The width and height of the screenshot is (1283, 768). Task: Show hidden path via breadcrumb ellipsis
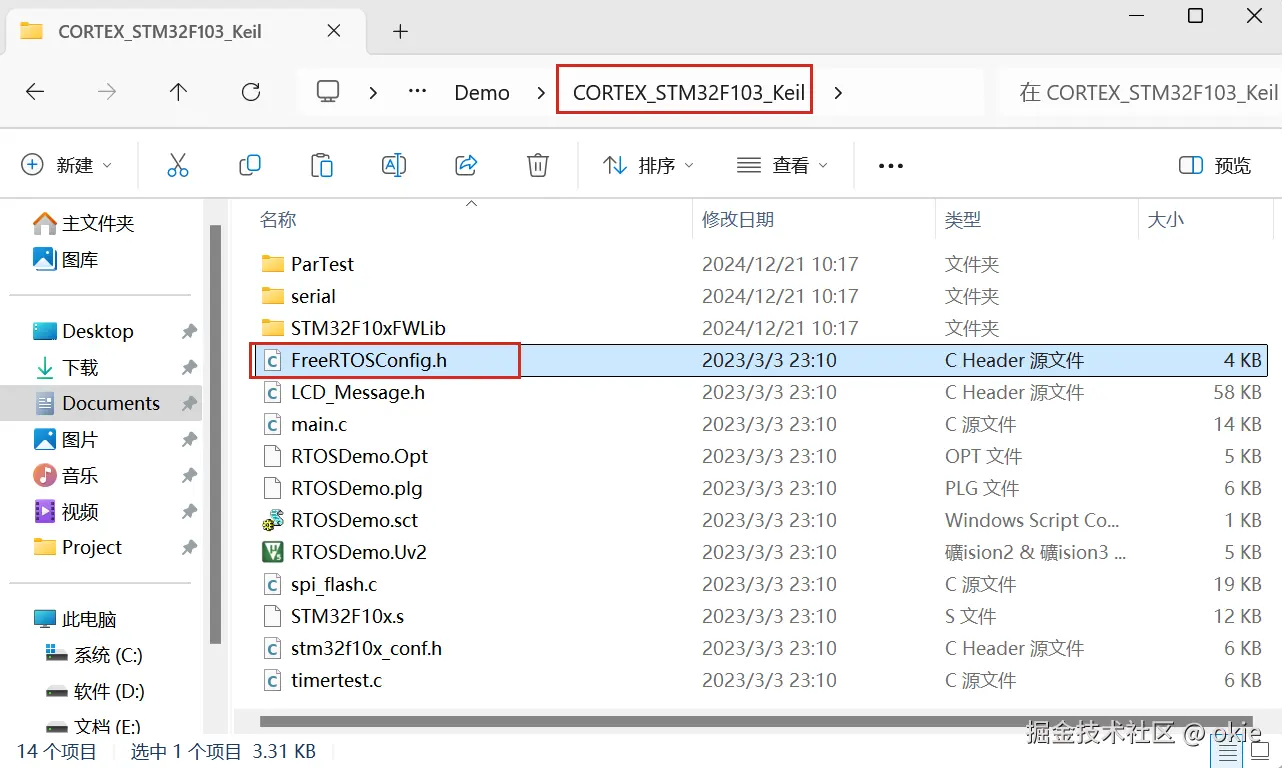point(418,92)
